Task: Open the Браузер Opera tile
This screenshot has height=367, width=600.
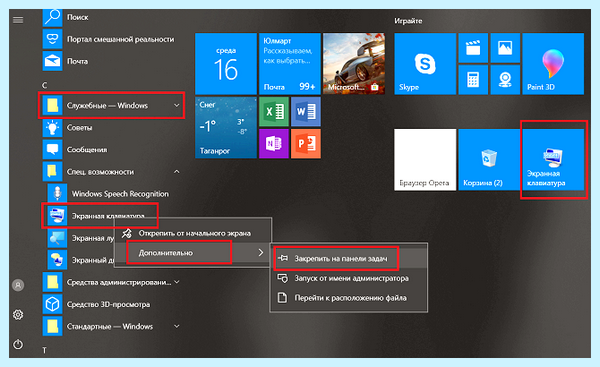Action: click(425, 159)
